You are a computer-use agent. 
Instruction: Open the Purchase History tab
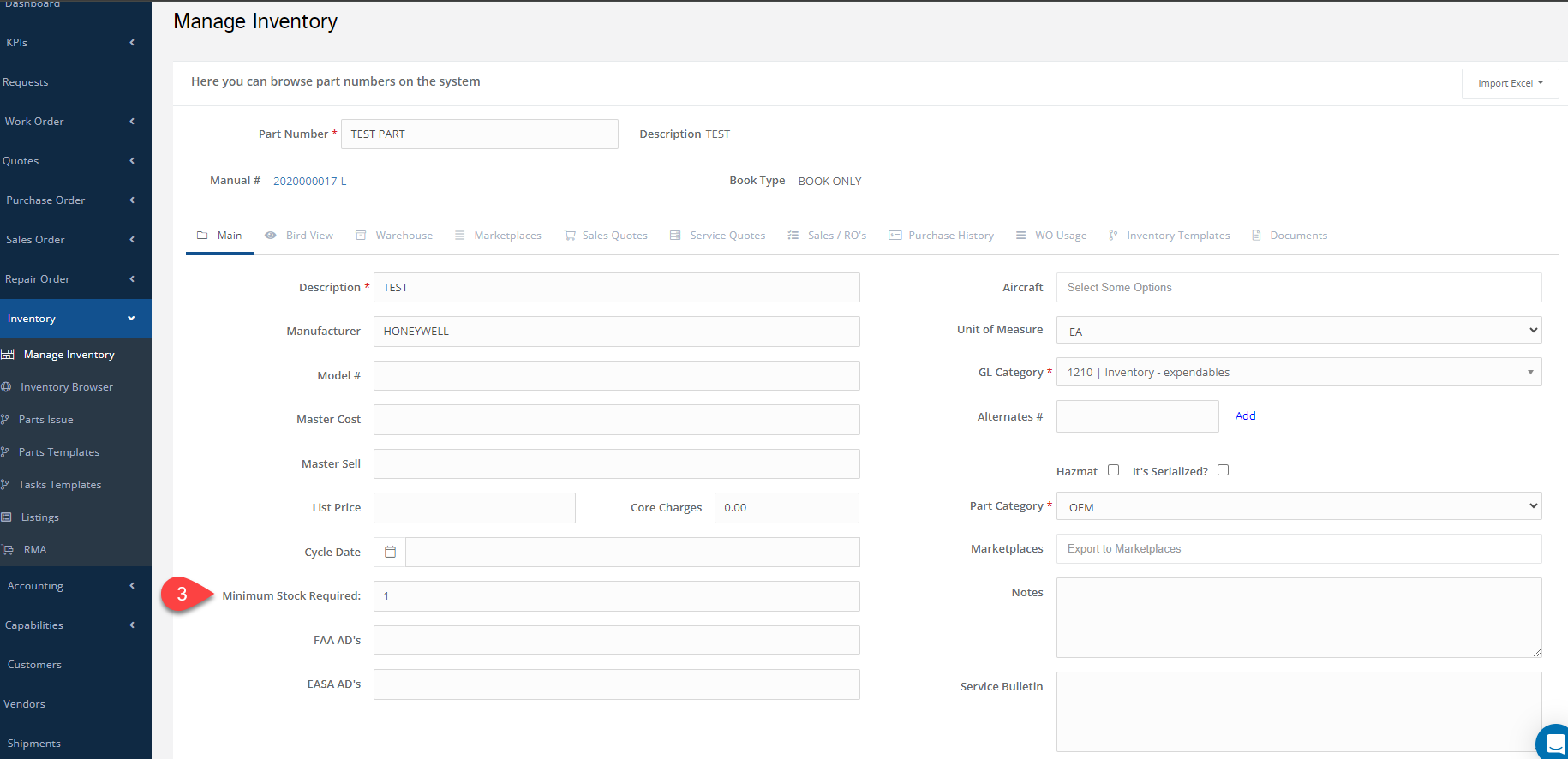pos(950,236)
